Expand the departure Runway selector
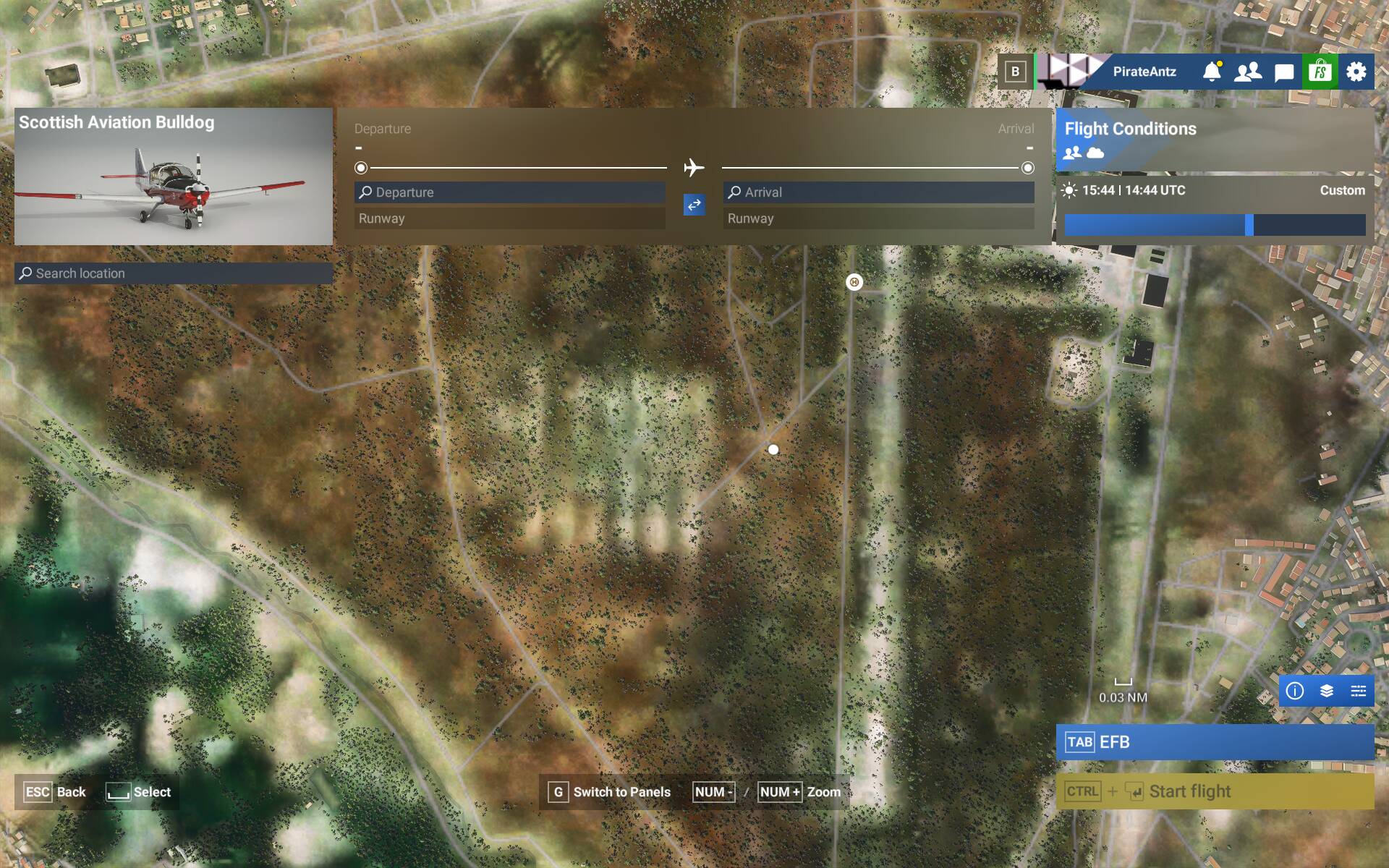 click(x=509, y=218)
